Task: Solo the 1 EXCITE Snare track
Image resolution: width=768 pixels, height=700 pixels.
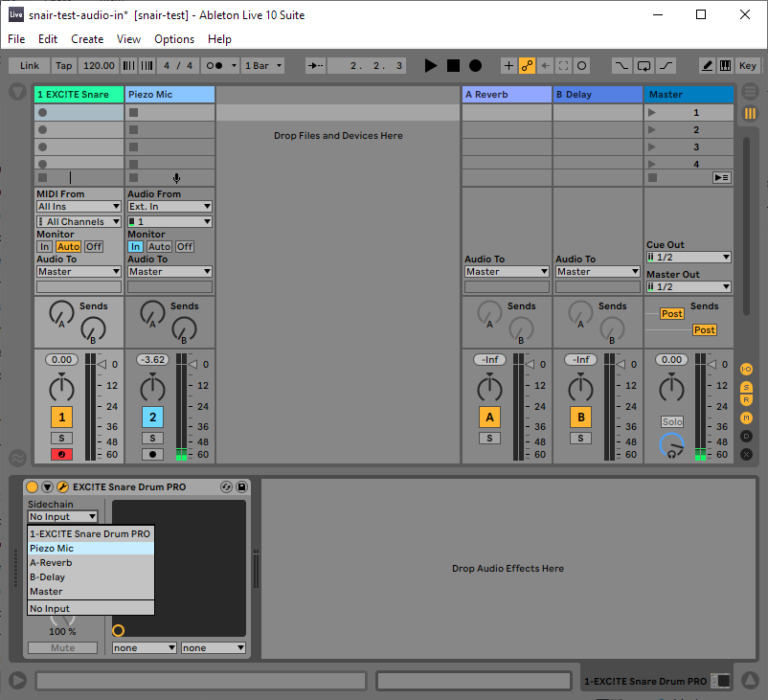Action: (x=62, y=438)
